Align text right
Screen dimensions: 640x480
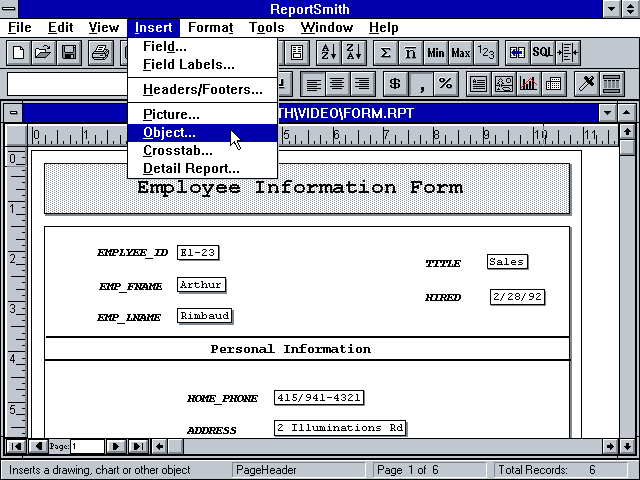click(x=362, y=84)
